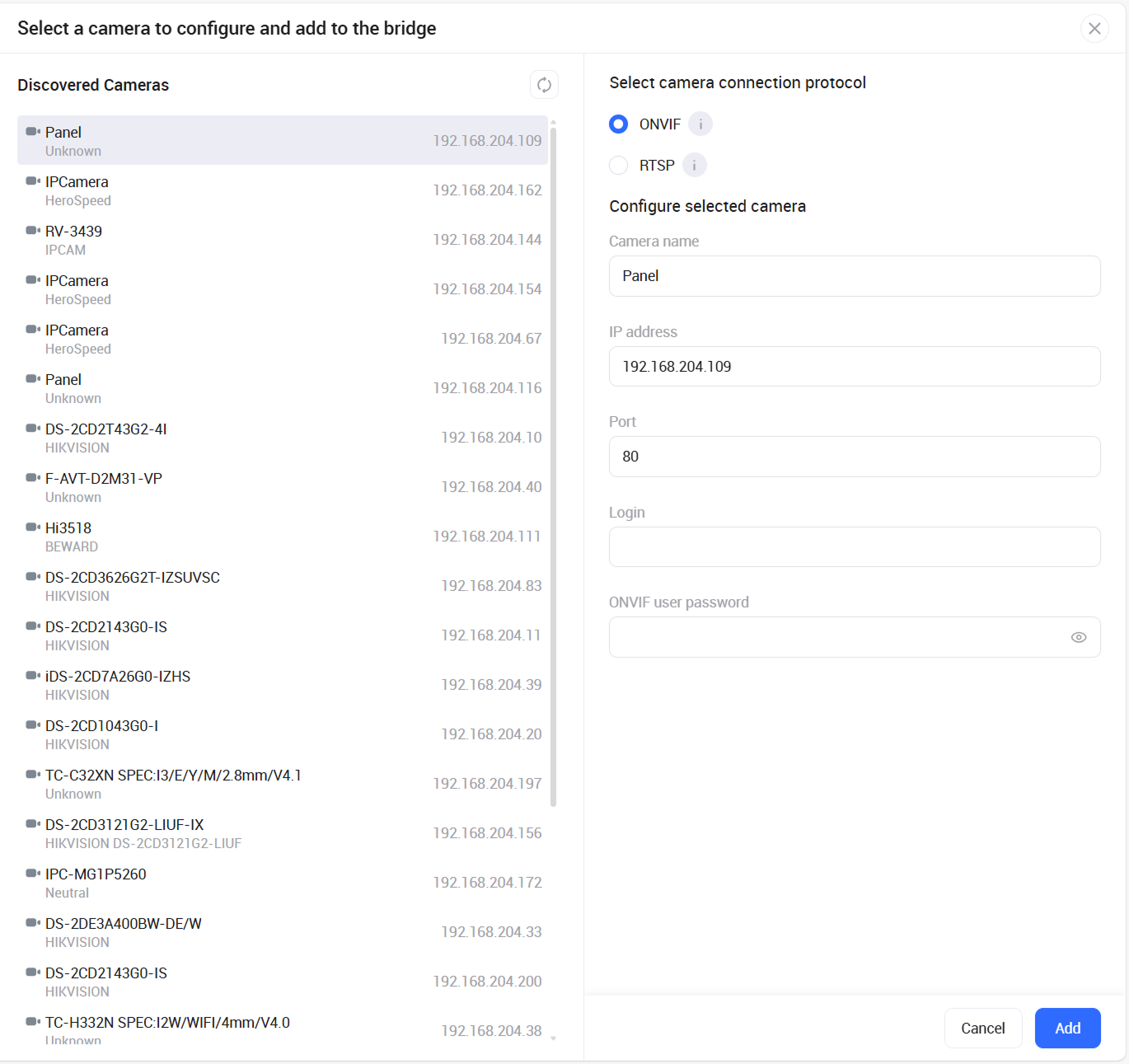
Task: Pick the iDS-2CD7A26G0-IZHS camera
Action: pos(282,685)
